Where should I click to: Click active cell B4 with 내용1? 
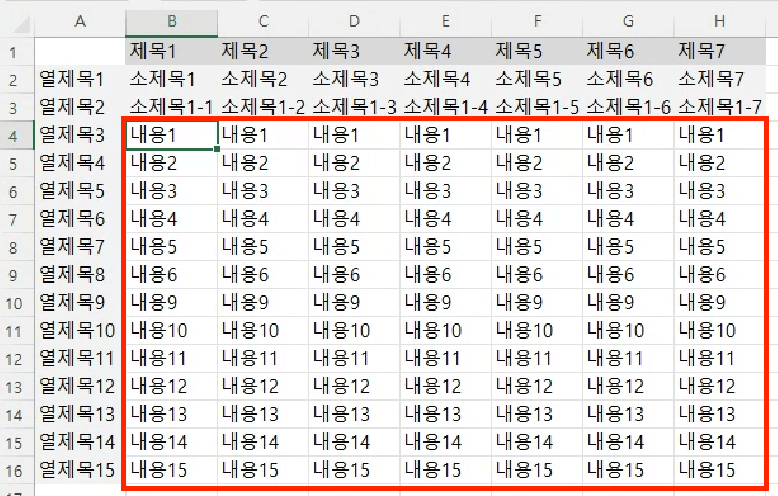coord(171,135)
